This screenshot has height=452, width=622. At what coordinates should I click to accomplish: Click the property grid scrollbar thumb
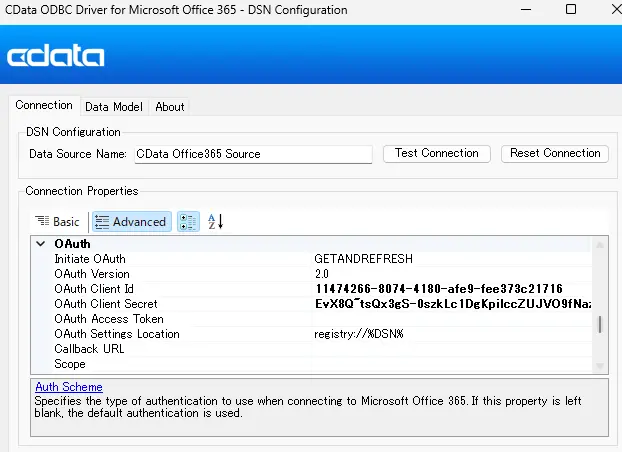tap(600, 324)
